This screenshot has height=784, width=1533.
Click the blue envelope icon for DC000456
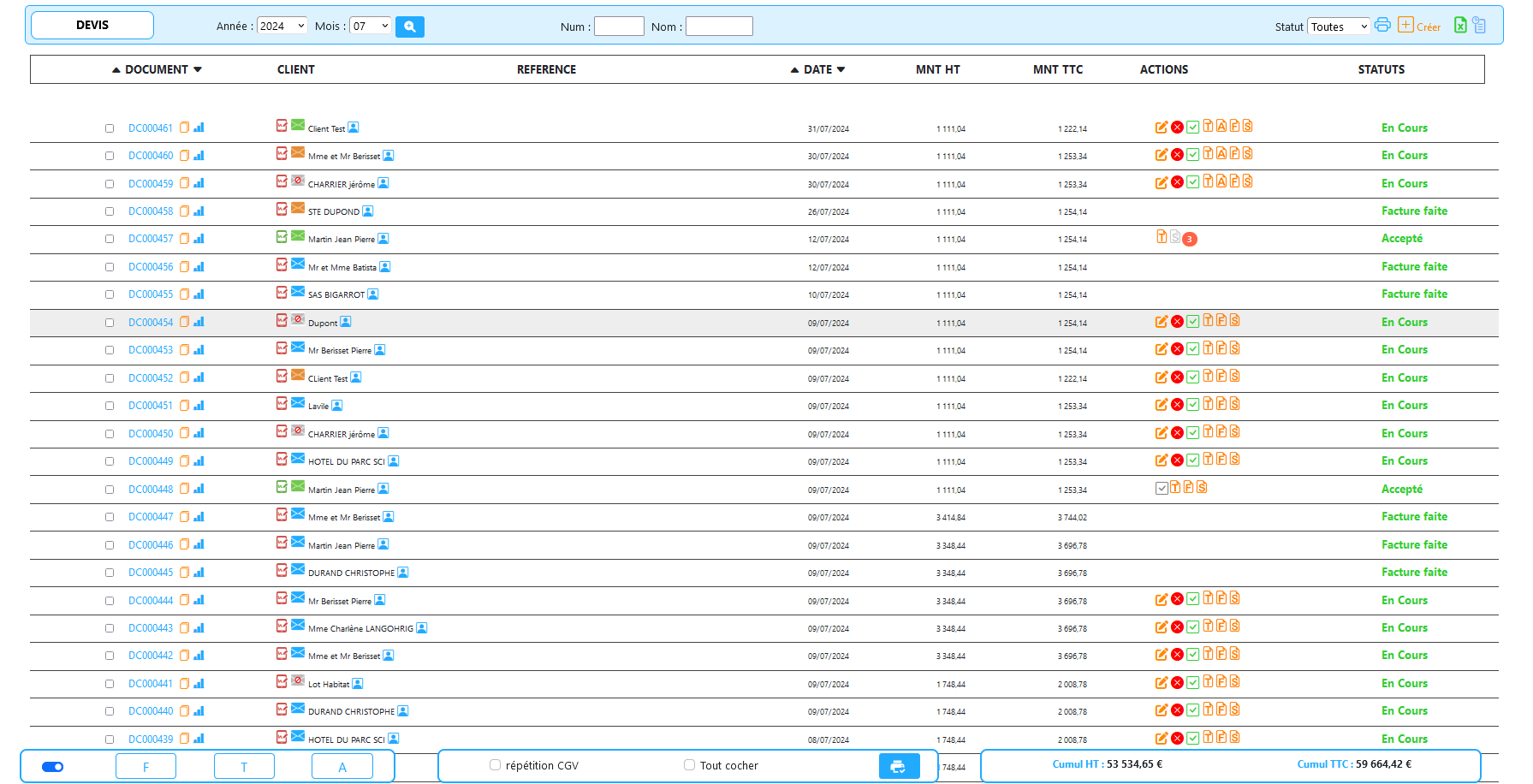coord(298,264)
